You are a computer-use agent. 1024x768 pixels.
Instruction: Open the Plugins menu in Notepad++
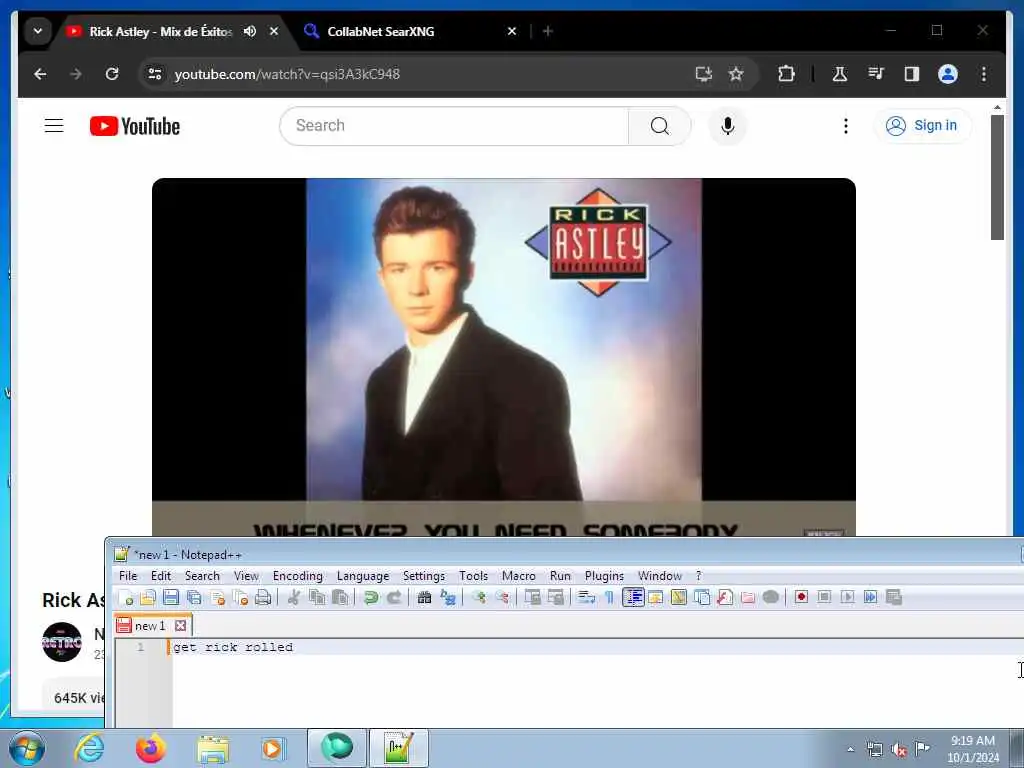pos(604,575)
